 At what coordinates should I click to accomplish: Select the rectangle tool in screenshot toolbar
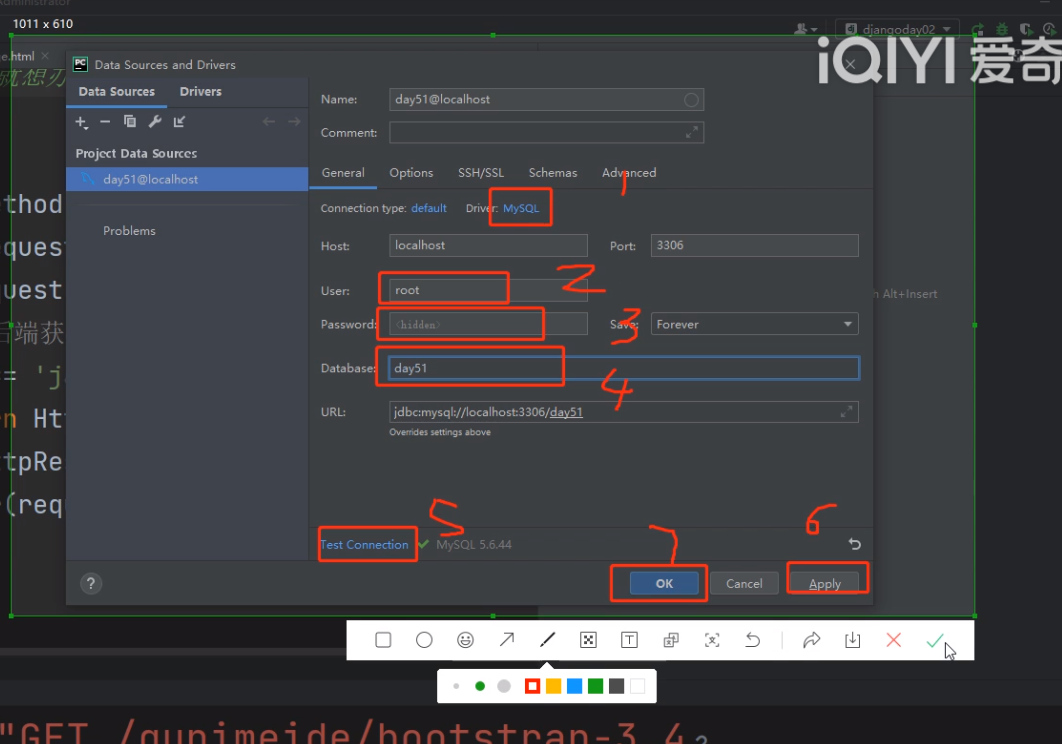[x=383, y=640]
